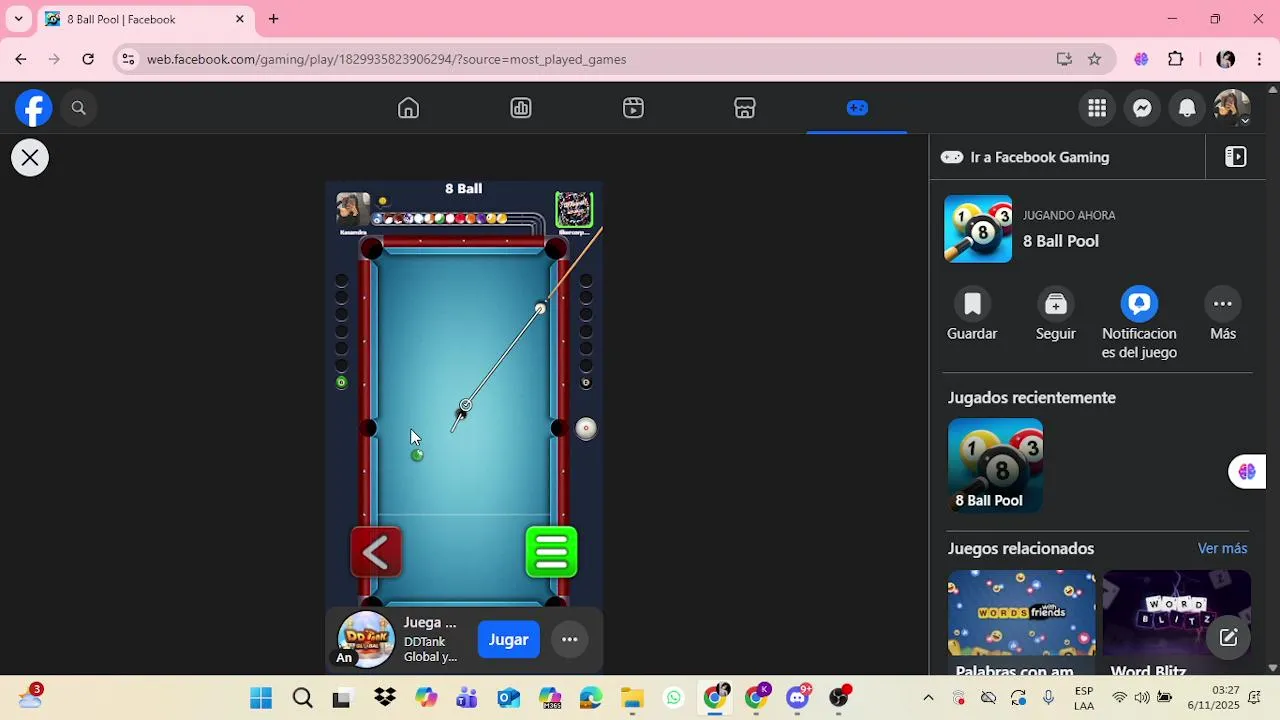1280x720 pixels.
Task: Click the browser back arrow
Action: [x=20, y=59]
